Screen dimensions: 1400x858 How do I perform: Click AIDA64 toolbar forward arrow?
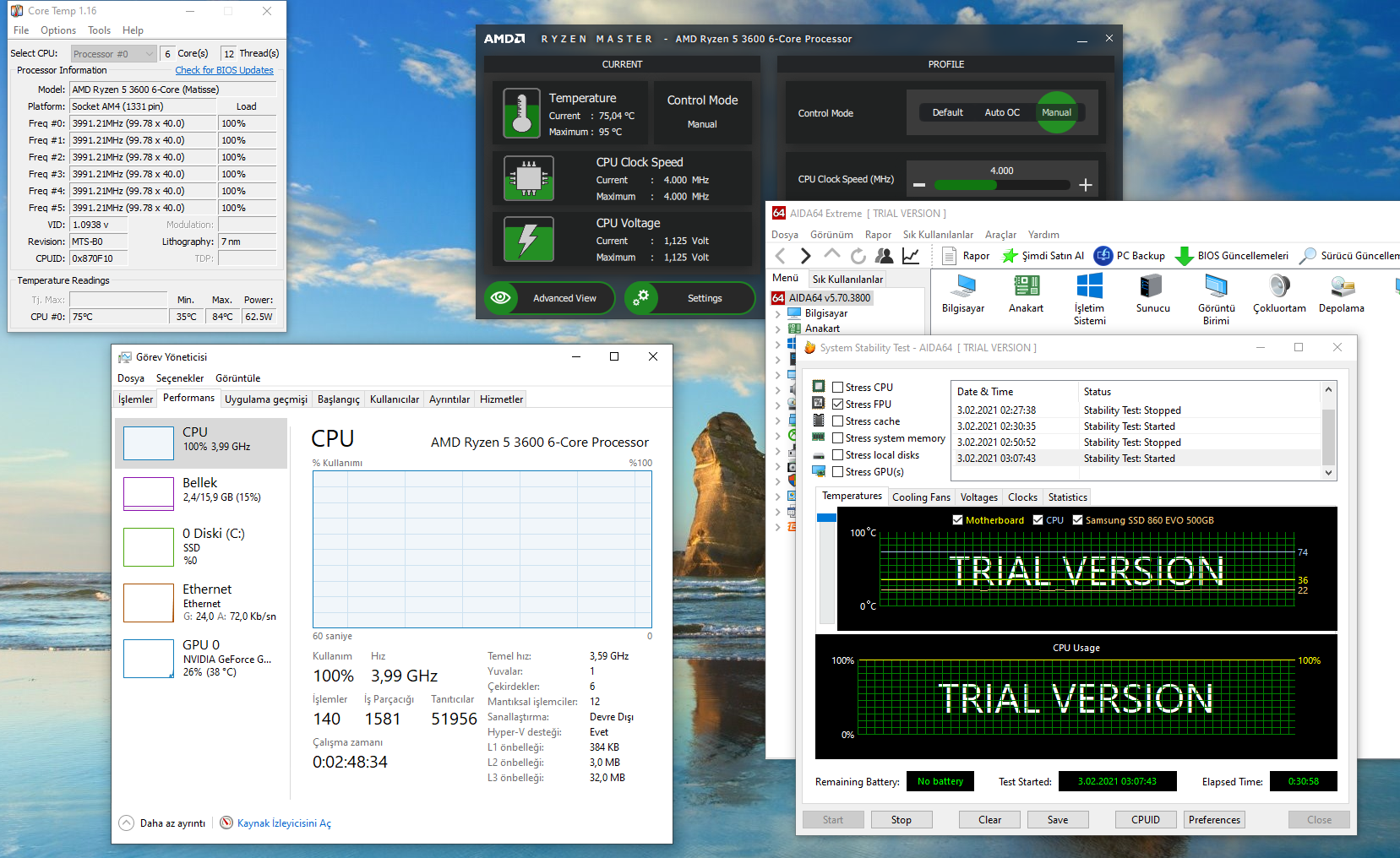(x=806, y=256)
